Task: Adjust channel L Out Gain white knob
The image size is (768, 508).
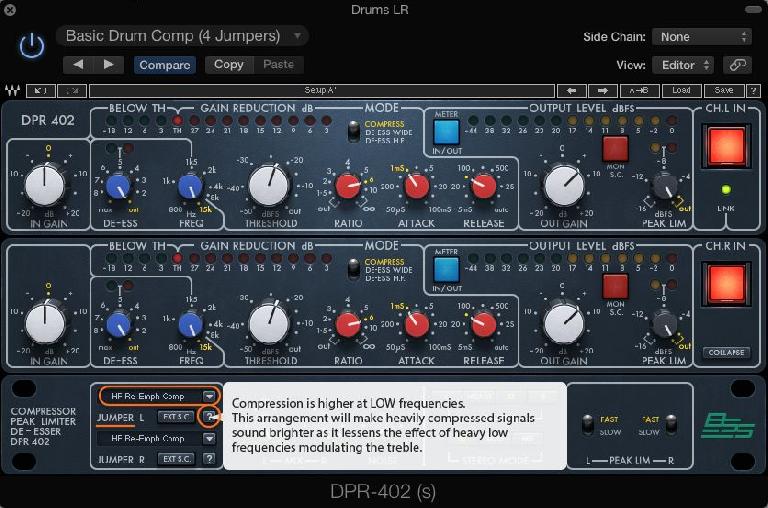Action: (564, 186)
